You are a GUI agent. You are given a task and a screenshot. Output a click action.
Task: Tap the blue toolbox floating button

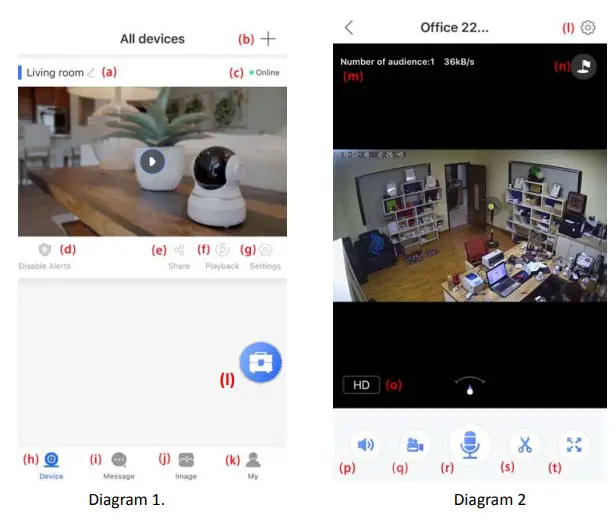point(260,362)
